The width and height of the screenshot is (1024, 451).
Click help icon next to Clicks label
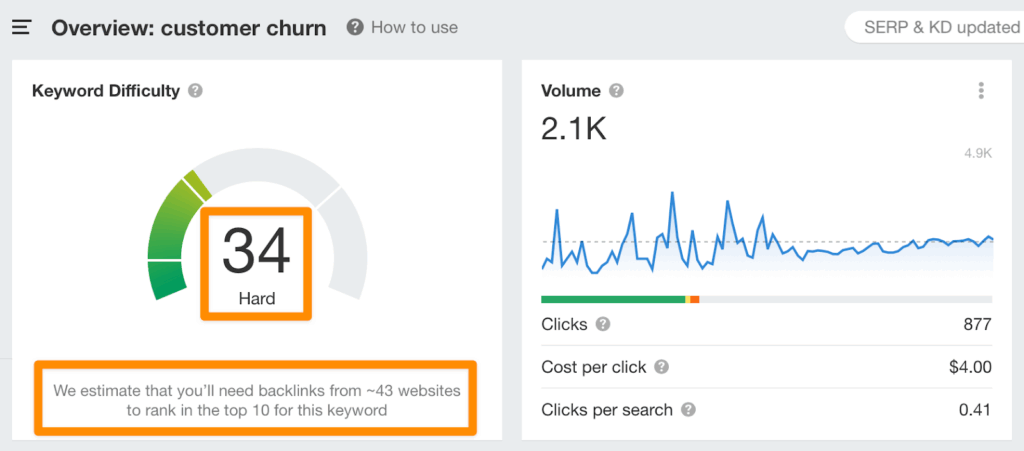pos(603,325)
